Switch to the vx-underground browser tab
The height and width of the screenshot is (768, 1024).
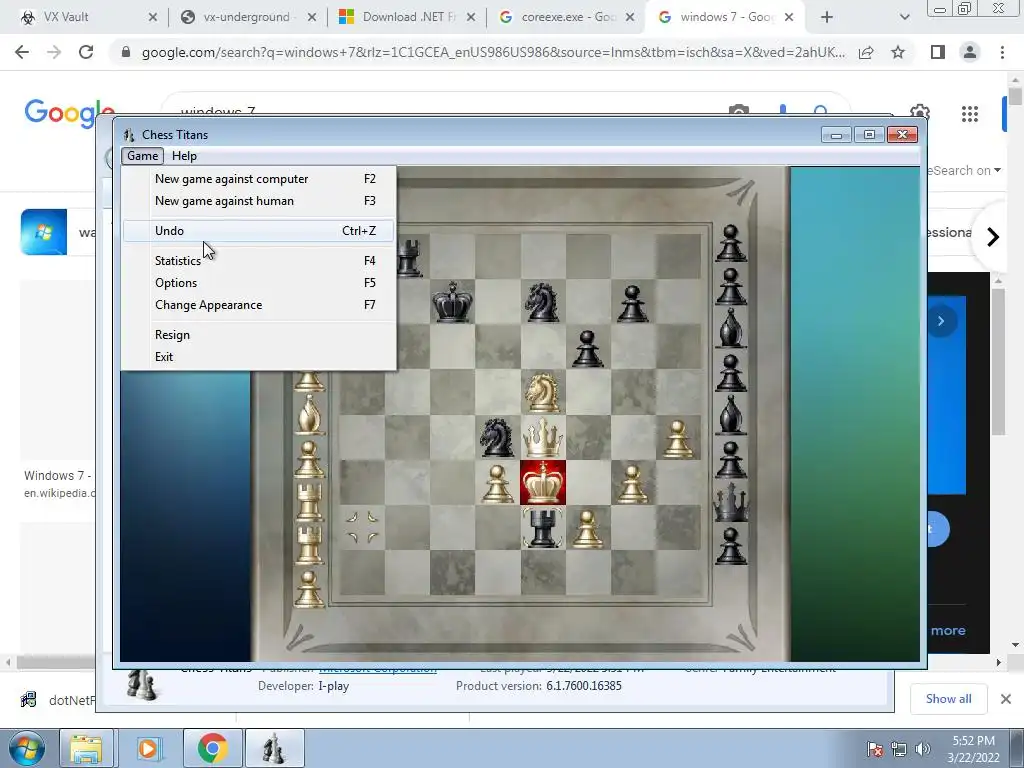coord(246,17)
